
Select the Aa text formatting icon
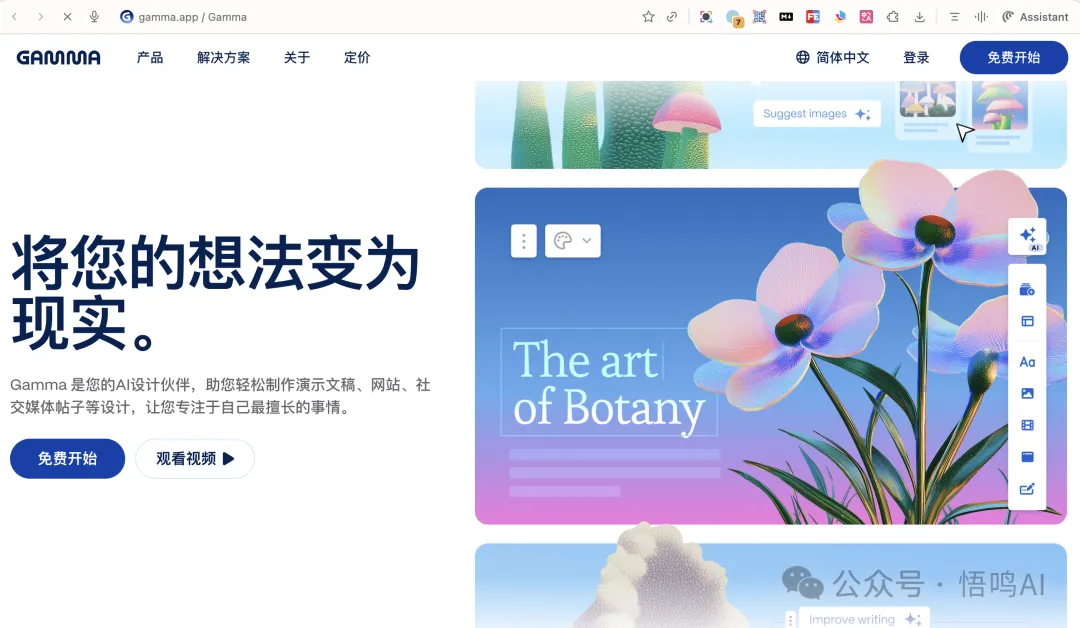[x=1027, y=362]
